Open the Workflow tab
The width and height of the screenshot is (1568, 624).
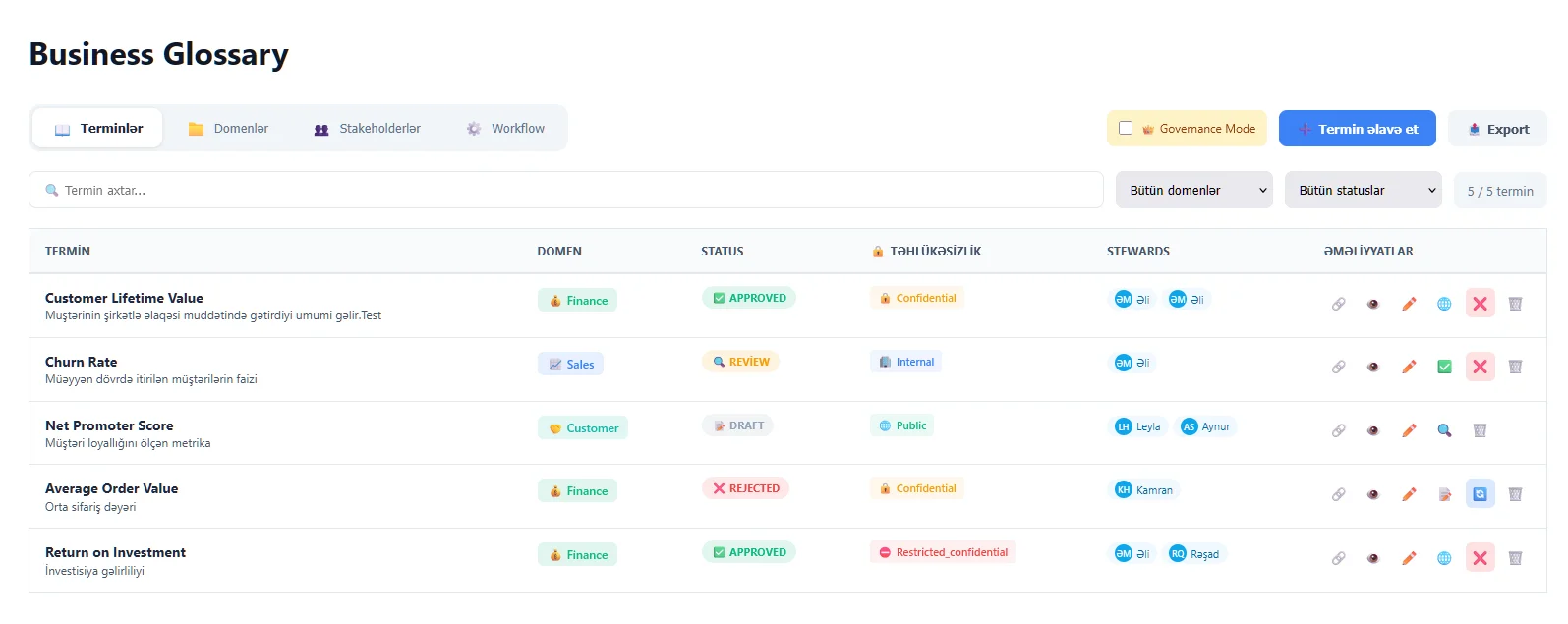point(505,128)
